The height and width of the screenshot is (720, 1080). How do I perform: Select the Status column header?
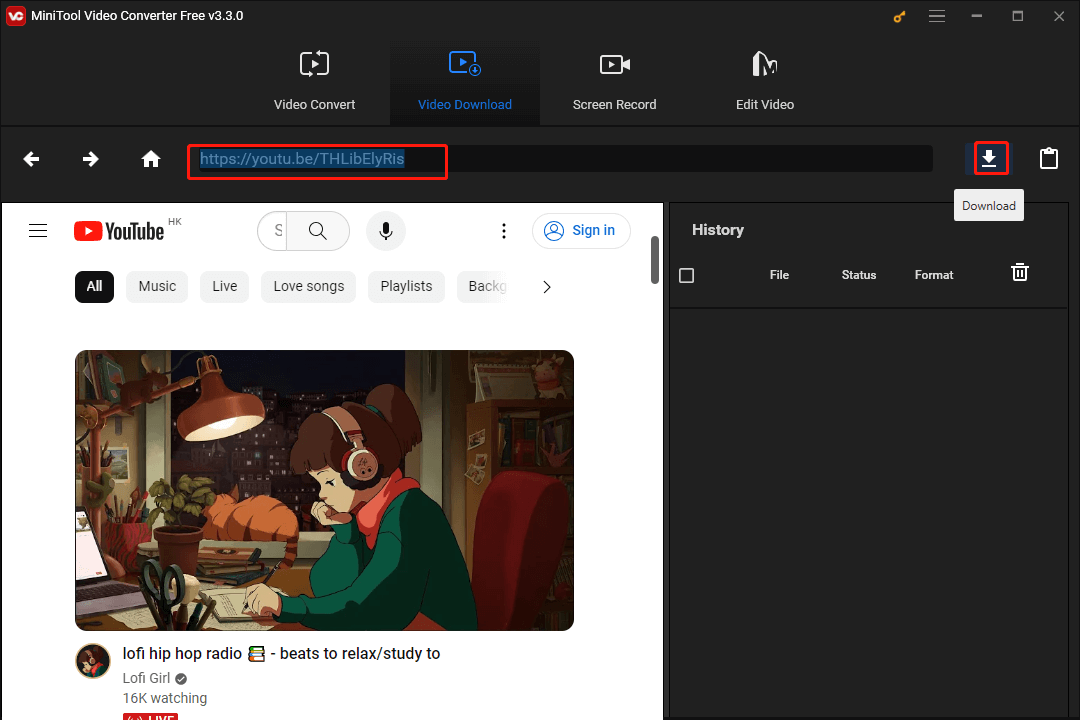tap(859, 275)
